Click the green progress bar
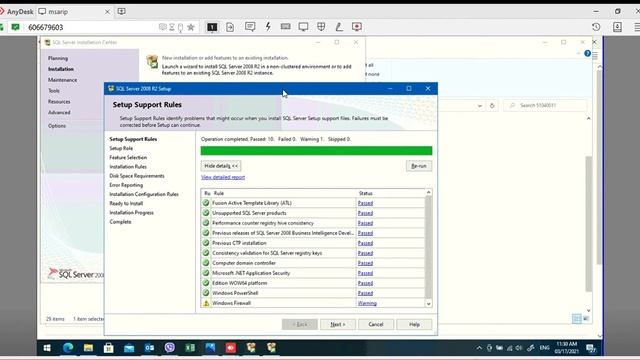The height and width of the screenshot is (360, 640). (316, 151)
